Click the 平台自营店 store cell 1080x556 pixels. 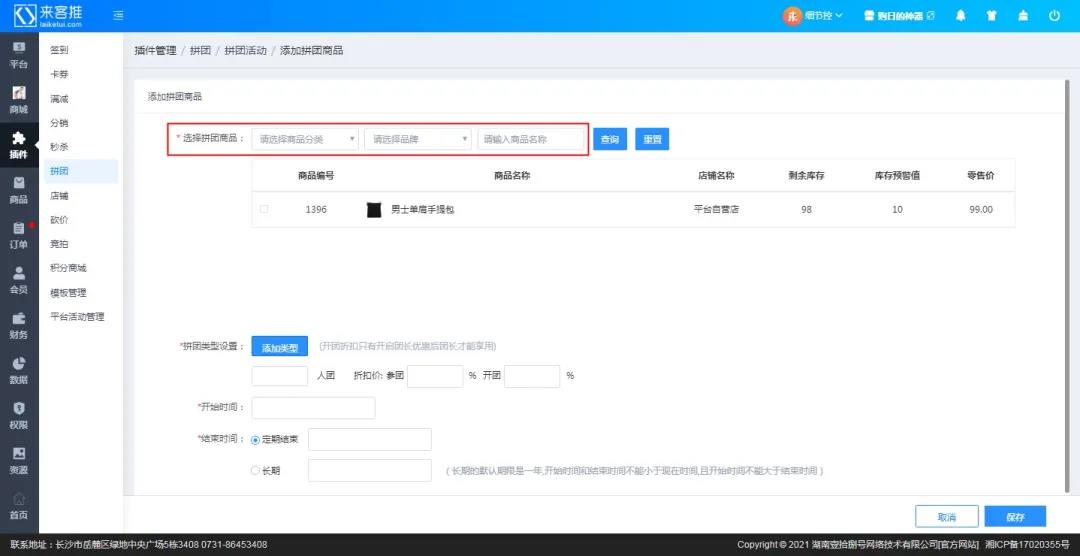pyautogui.click(x=716, y=209)
